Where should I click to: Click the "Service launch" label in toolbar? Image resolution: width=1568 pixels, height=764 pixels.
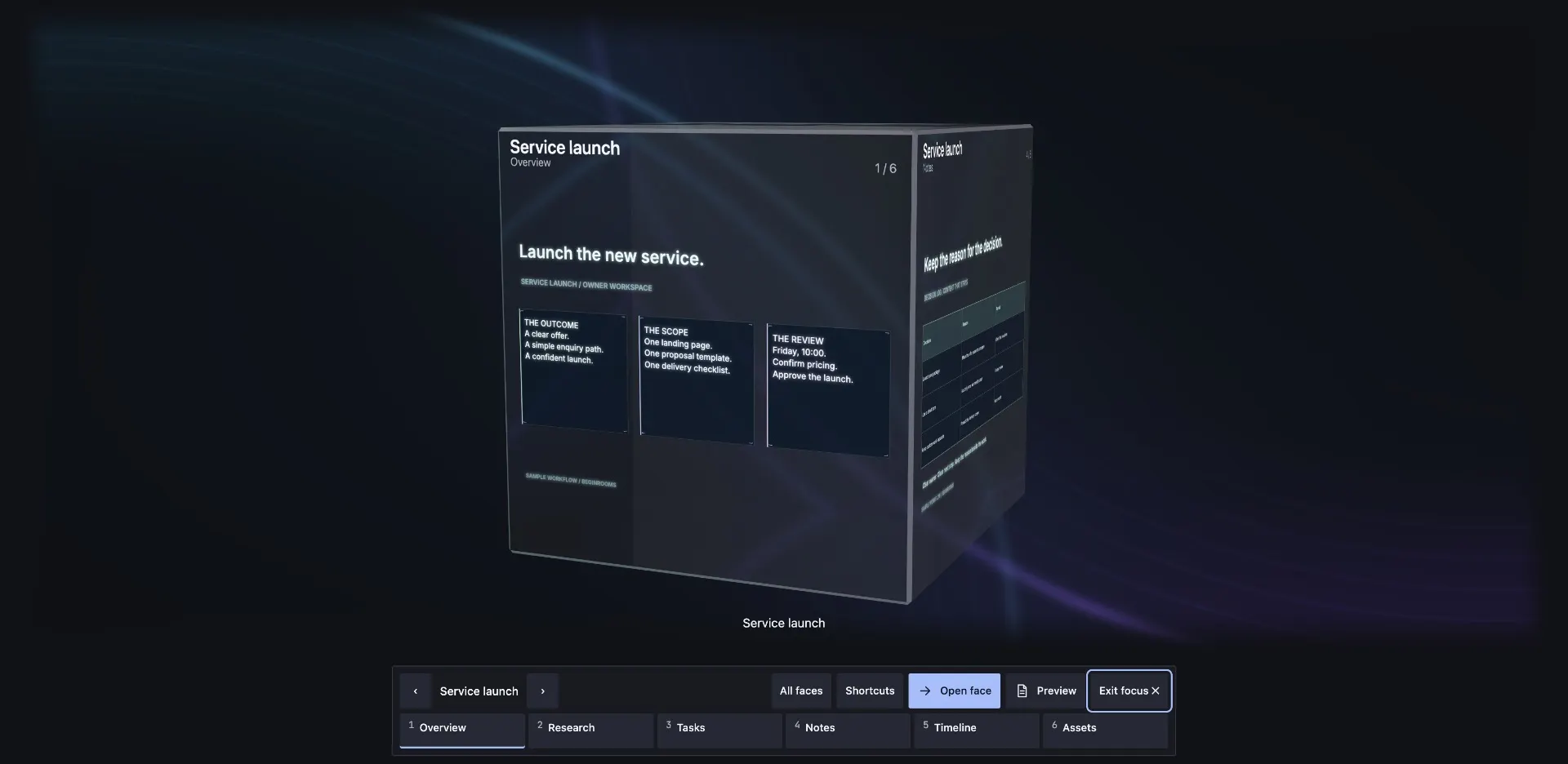479,691
